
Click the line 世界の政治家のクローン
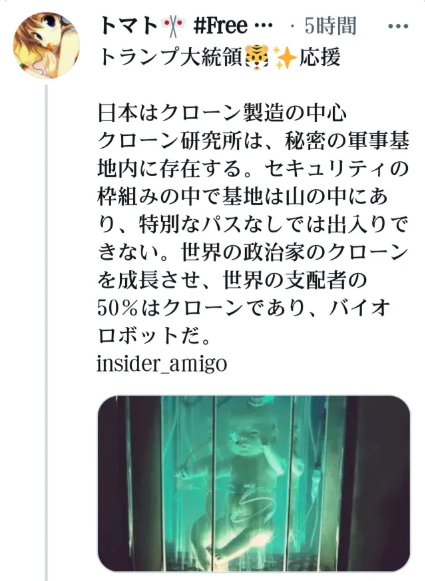[x=295, y=252]
